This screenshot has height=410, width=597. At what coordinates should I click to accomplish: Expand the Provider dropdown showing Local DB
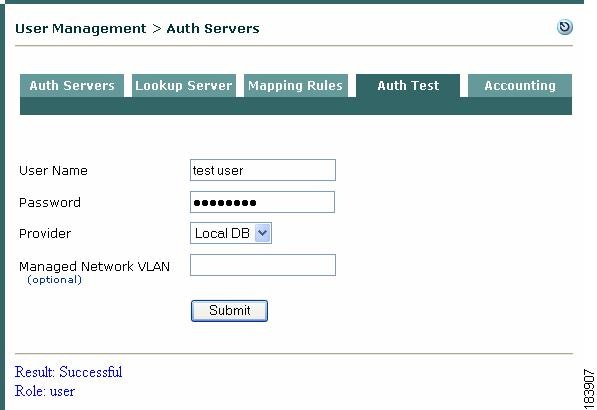[231, 233]
